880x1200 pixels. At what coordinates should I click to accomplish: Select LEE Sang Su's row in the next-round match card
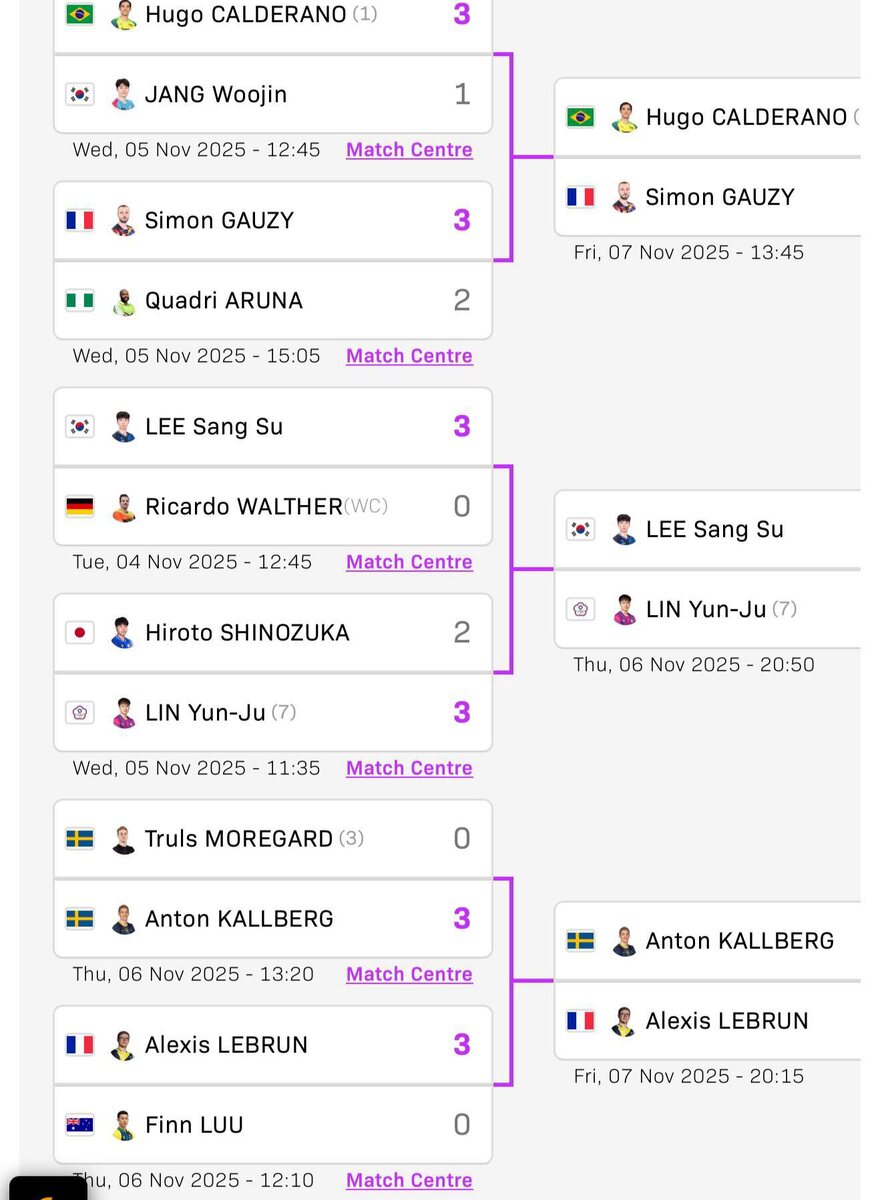tap(707, 529)
